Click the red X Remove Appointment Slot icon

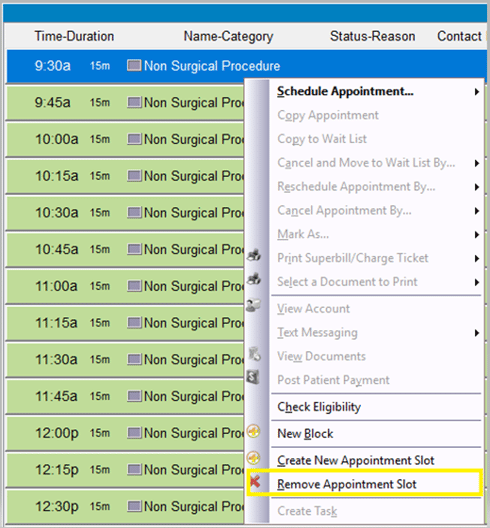[x=255, y=482]
